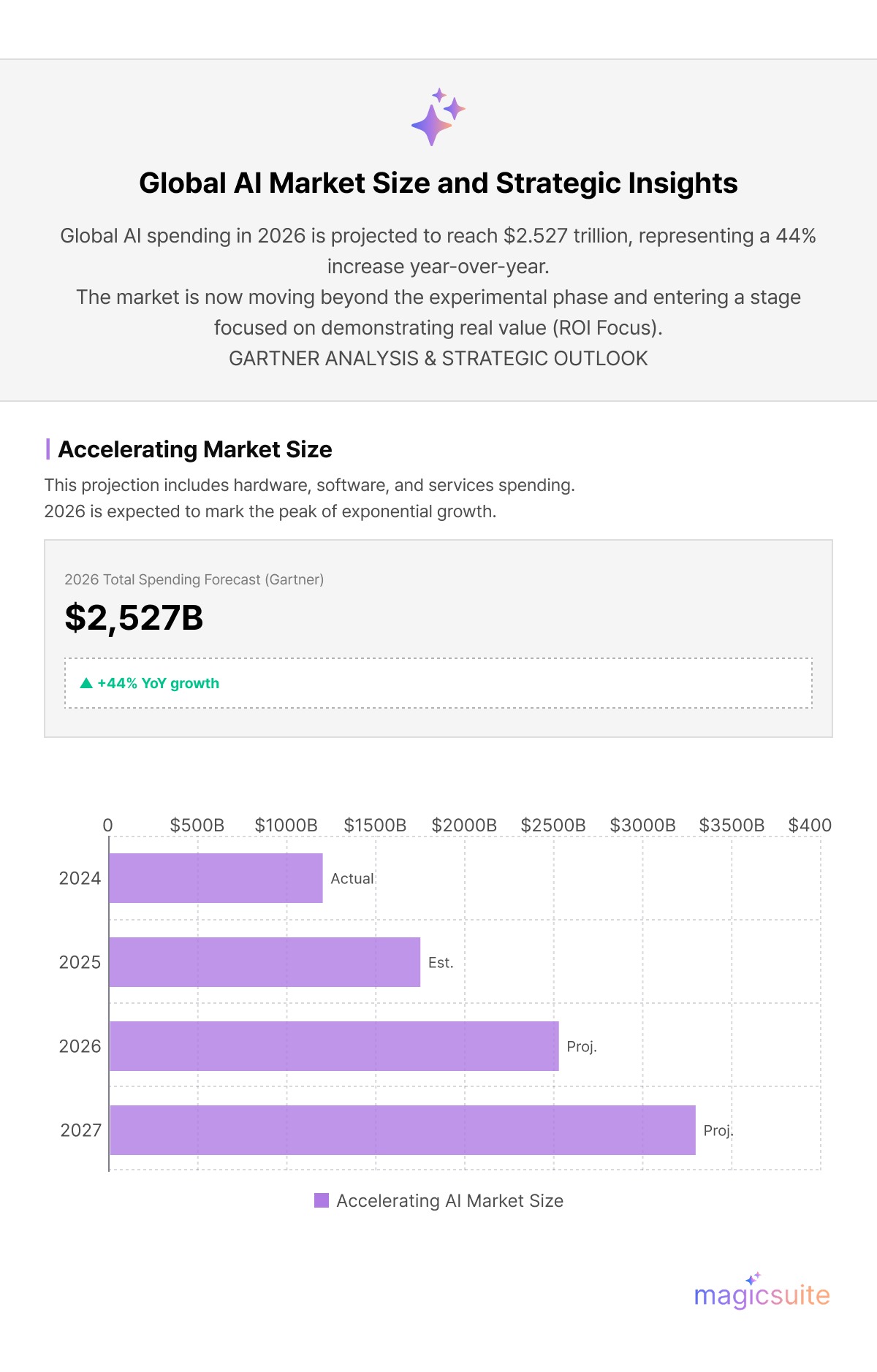Click the Est. label next to the 2025 bar

click(x=441, y=963)
